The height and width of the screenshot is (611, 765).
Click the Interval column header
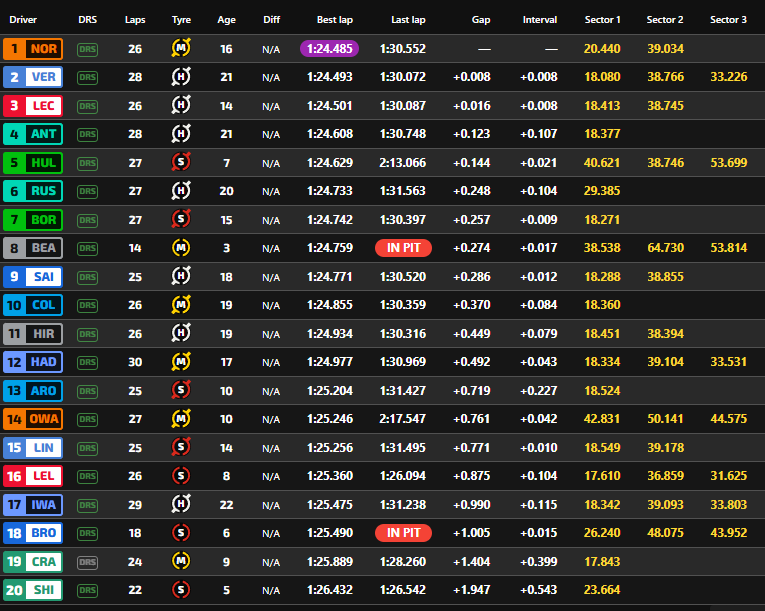[540, 20]
